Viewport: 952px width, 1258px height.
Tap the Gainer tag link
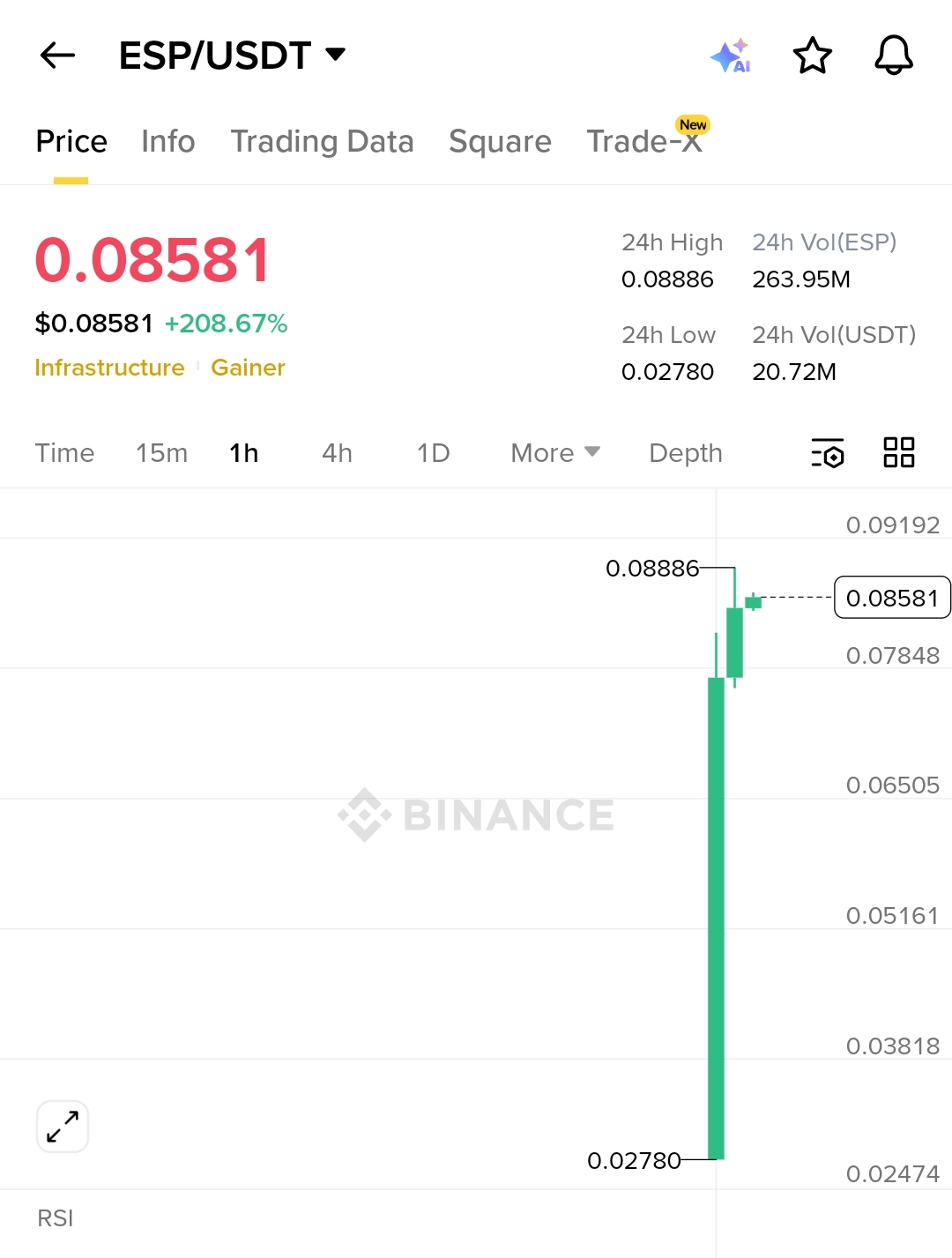[x=248, y=368]
